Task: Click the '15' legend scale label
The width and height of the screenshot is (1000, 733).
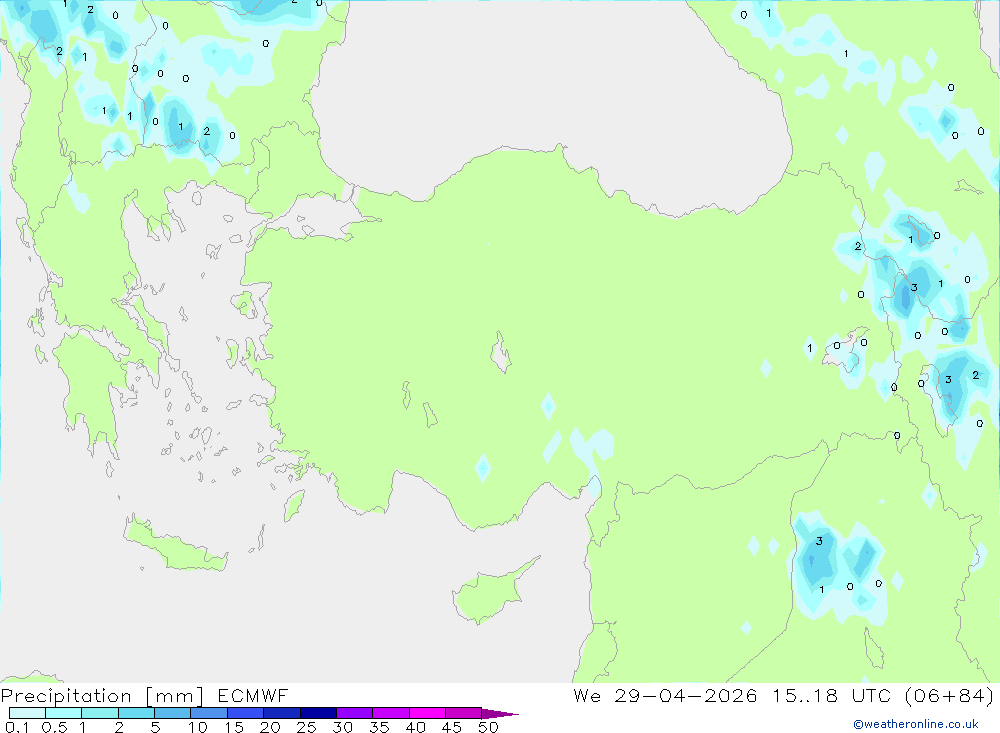Action: [x=234, y=727]
